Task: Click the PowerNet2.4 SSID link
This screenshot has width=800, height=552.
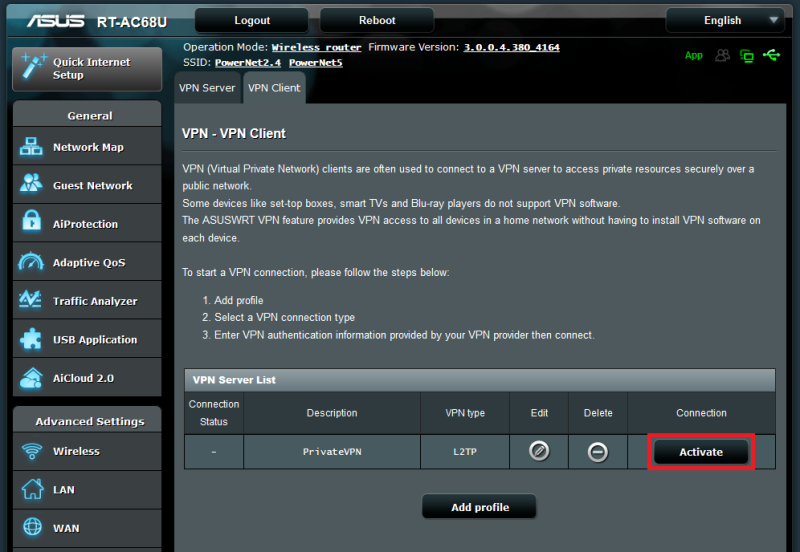Action: tap(247, 63)
